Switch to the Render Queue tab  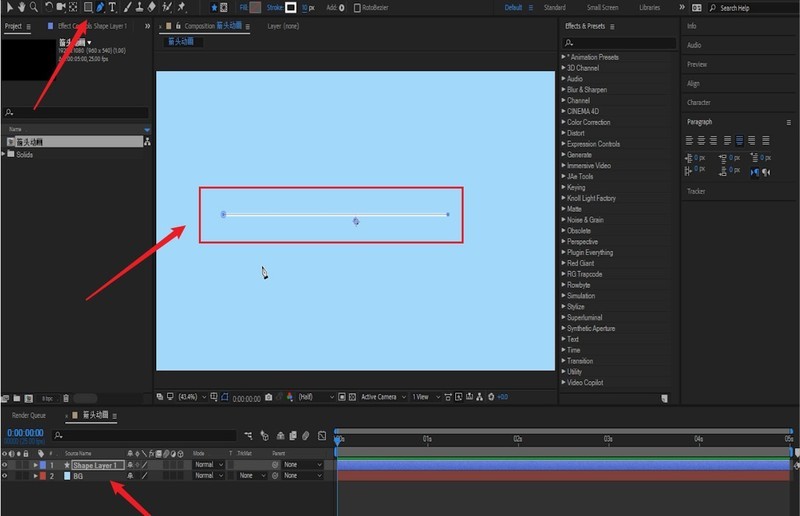tap(29, 414)
